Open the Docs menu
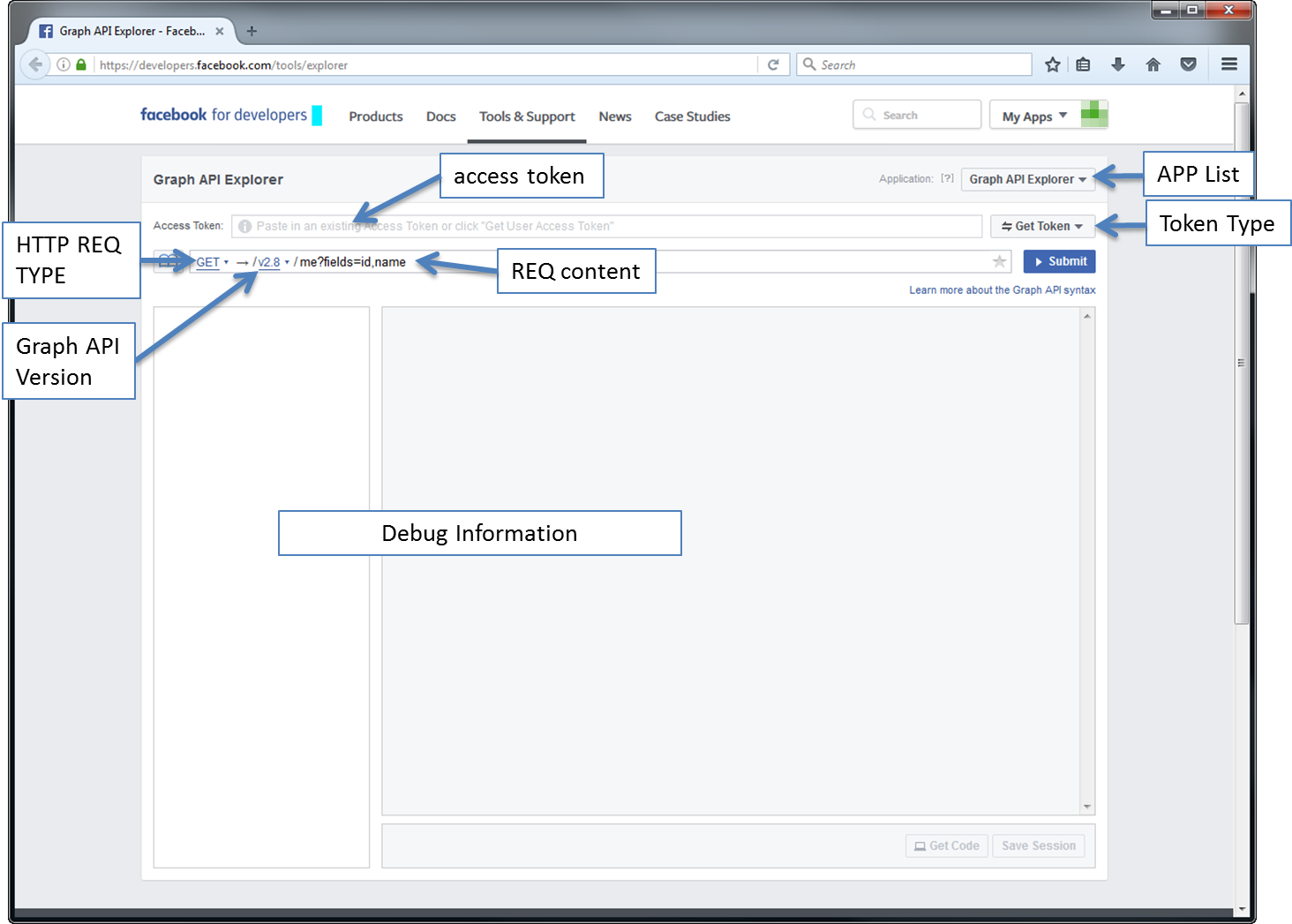Screen dimensions: 1292x924 click(x=441, y=116)
